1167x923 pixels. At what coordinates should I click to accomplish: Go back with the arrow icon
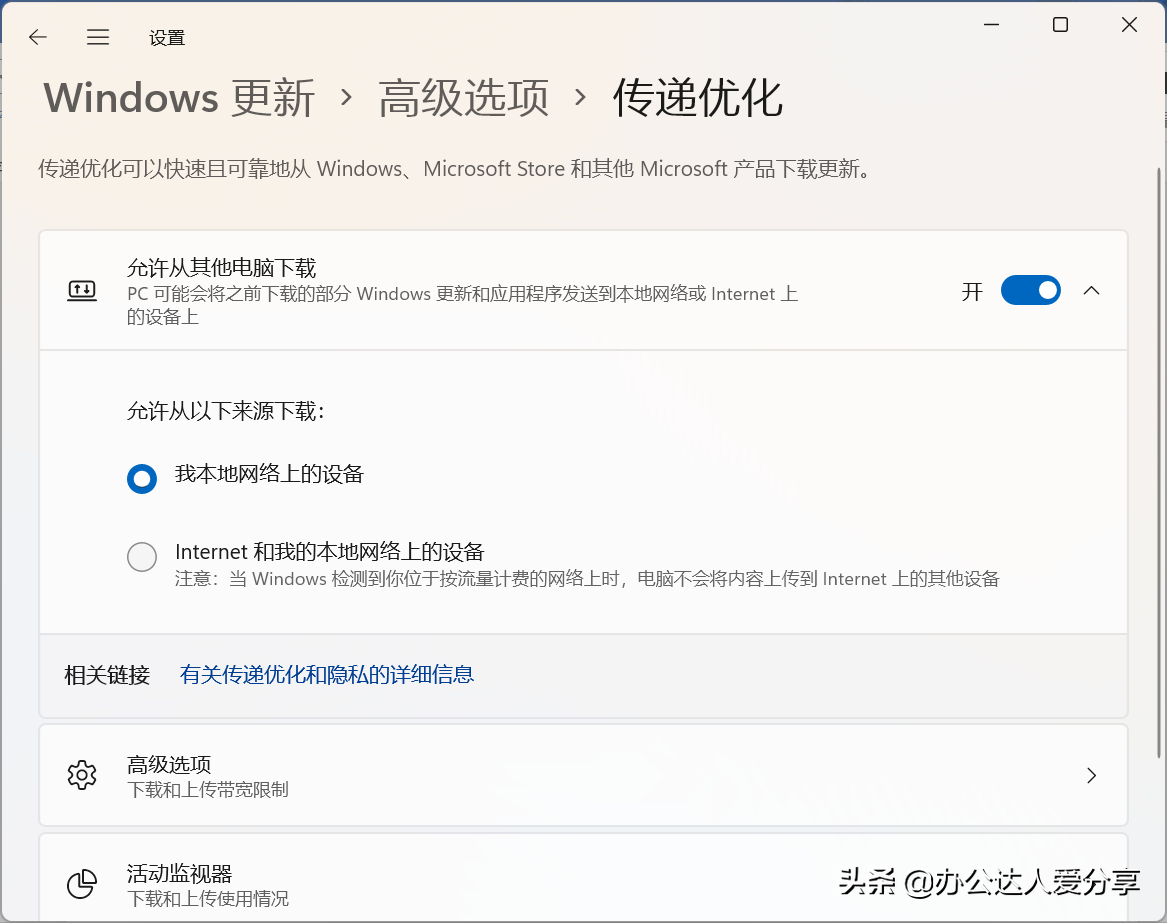37,37
